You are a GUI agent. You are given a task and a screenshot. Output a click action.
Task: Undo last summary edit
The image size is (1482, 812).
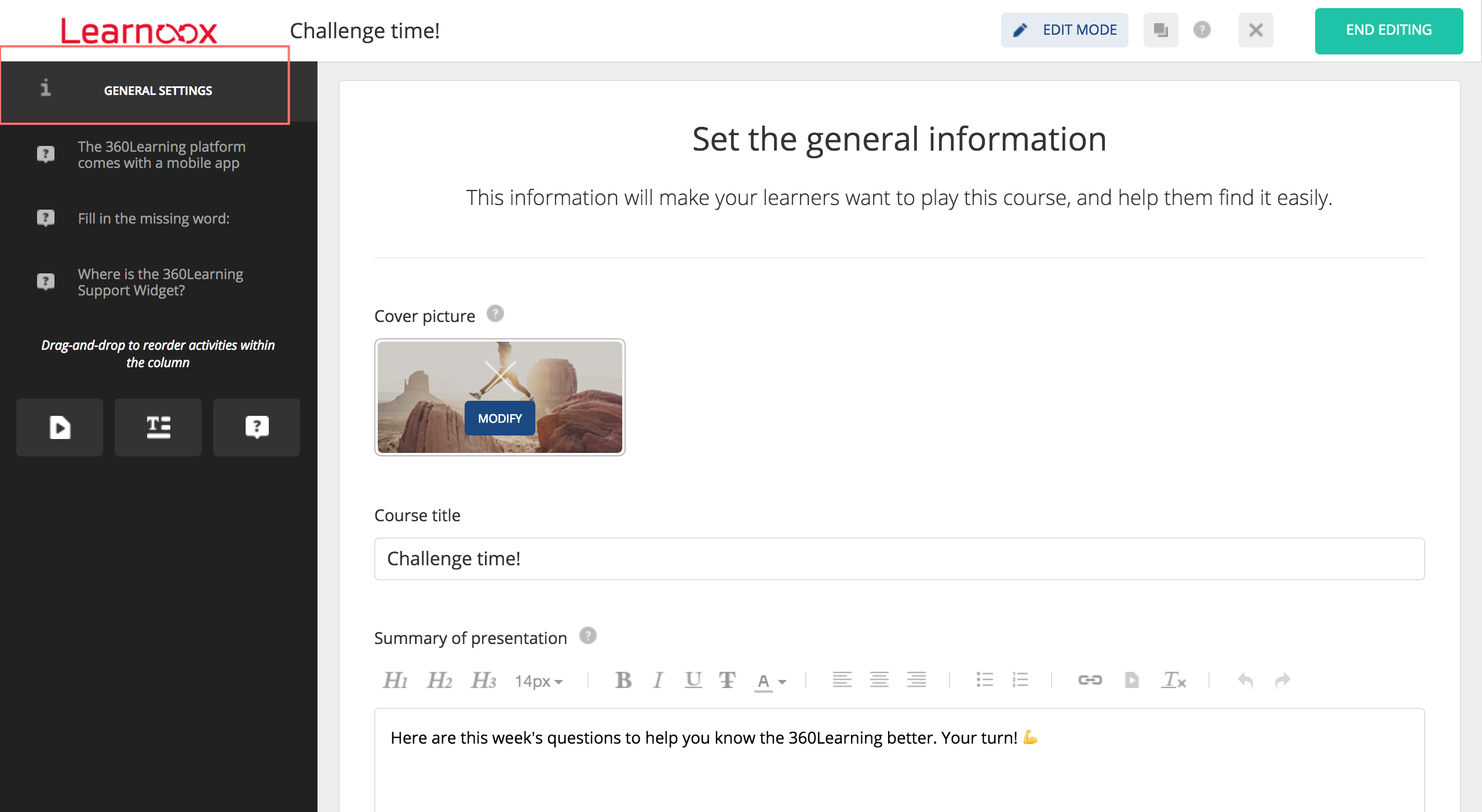tap(1245, 680)
